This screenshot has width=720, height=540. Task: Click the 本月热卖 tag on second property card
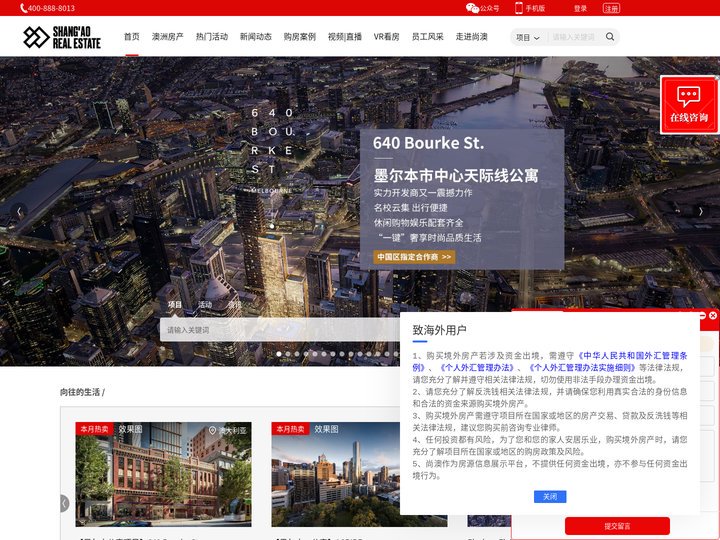point(290,429)
